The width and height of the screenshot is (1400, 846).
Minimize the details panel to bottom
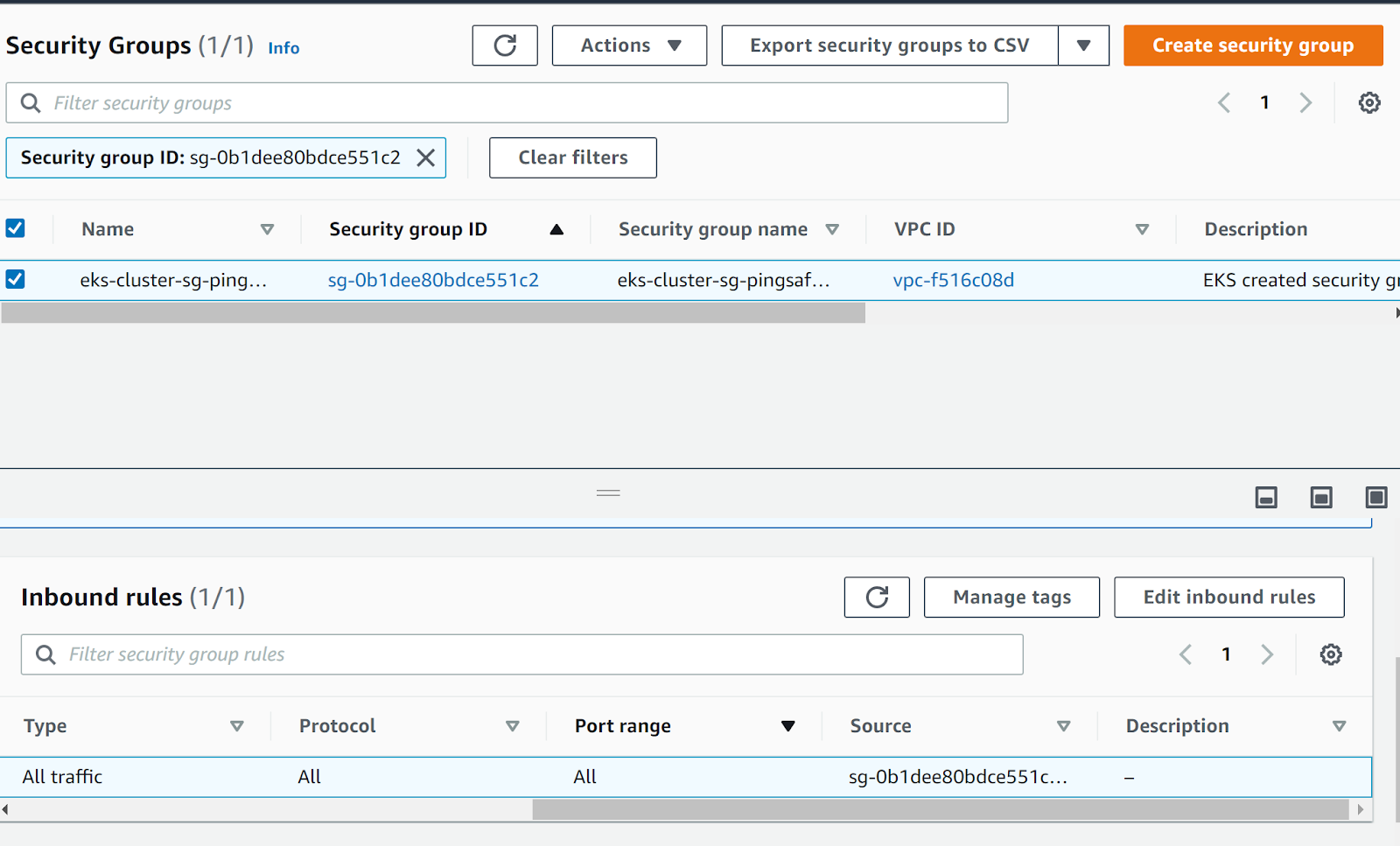coord(1266,498)
